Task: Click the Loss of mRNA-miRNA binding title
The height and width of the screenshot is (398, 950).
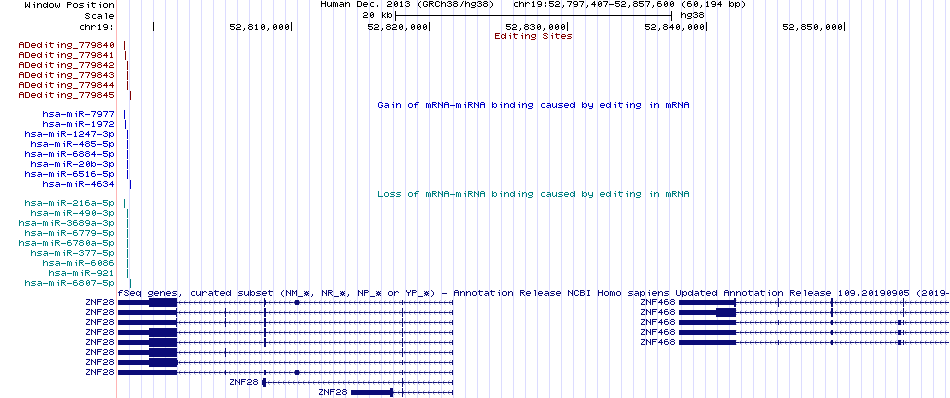Action: pyautogui.click(x=533, y=194)
